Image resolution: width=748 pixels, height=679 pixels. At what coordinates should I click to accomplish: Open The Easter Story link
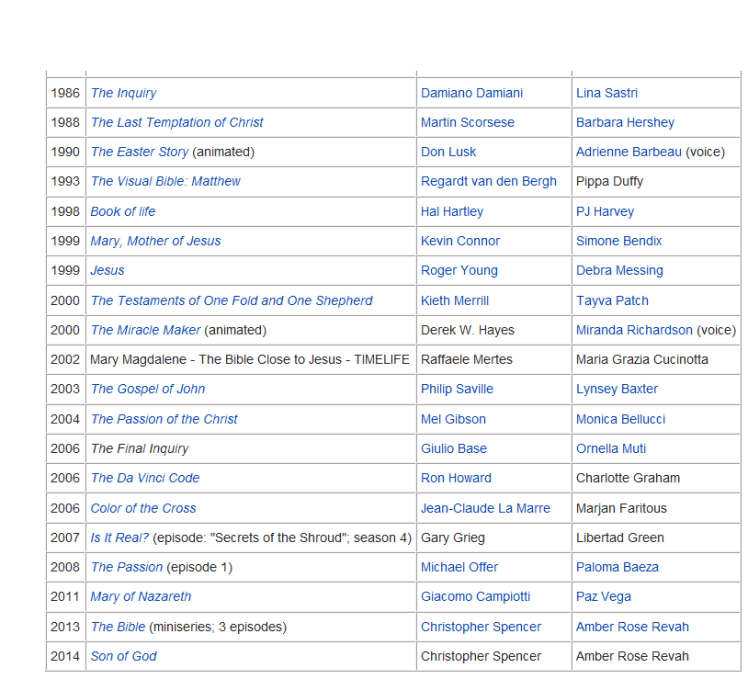point(139,152)
